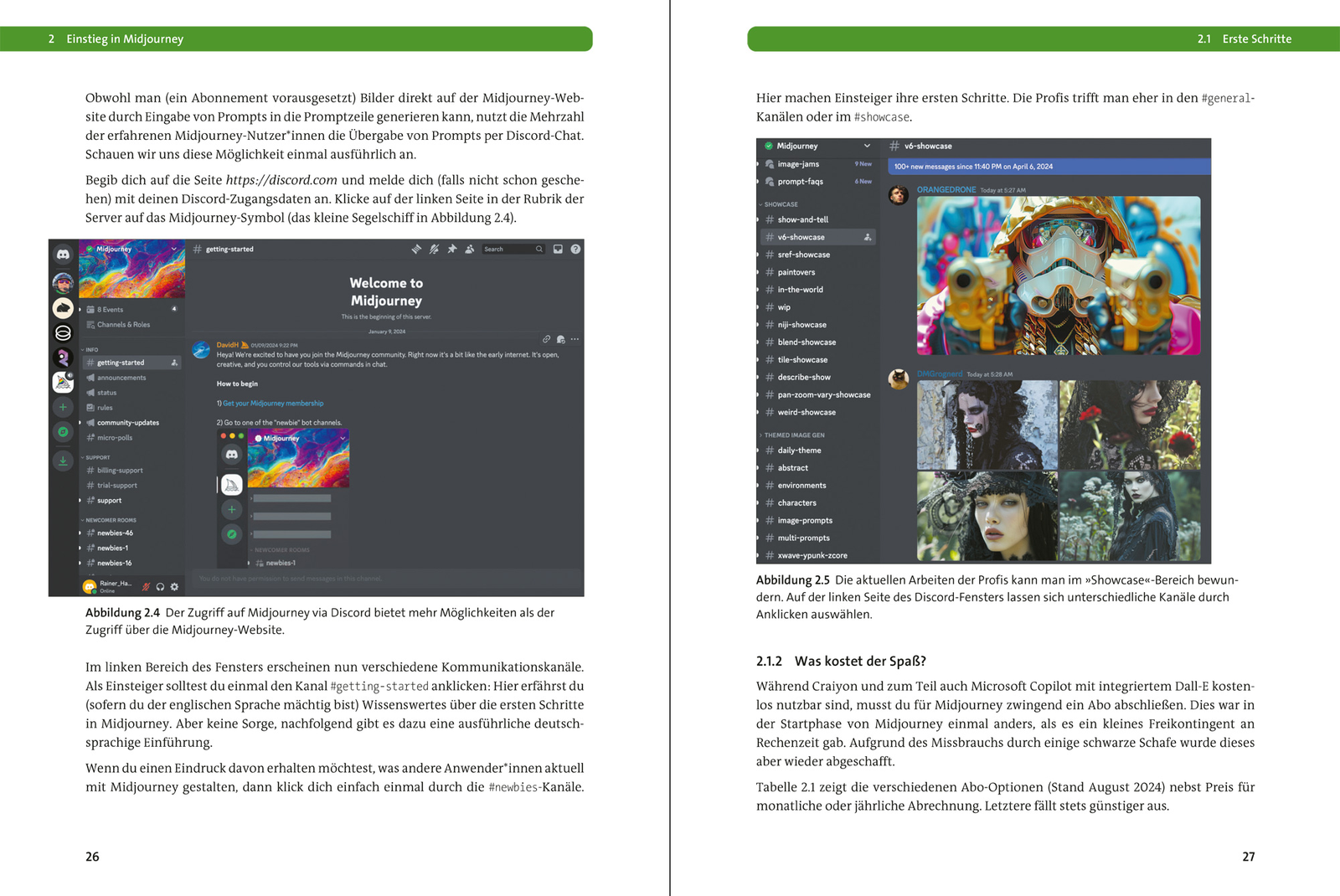Click the ORANGEDRONE username
Screen dimensions: 1340x896
pos(946,190)
